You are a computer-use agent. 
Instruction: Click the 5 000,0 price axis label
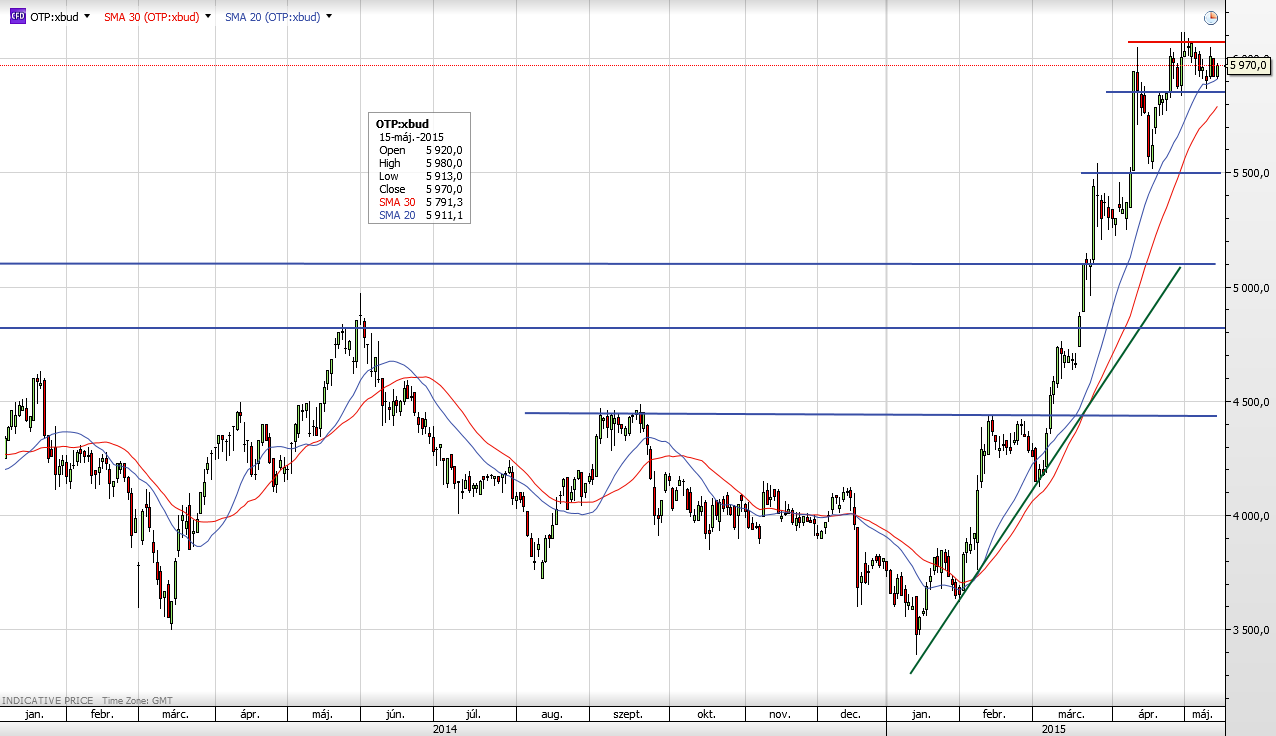tap(1250, 288)
